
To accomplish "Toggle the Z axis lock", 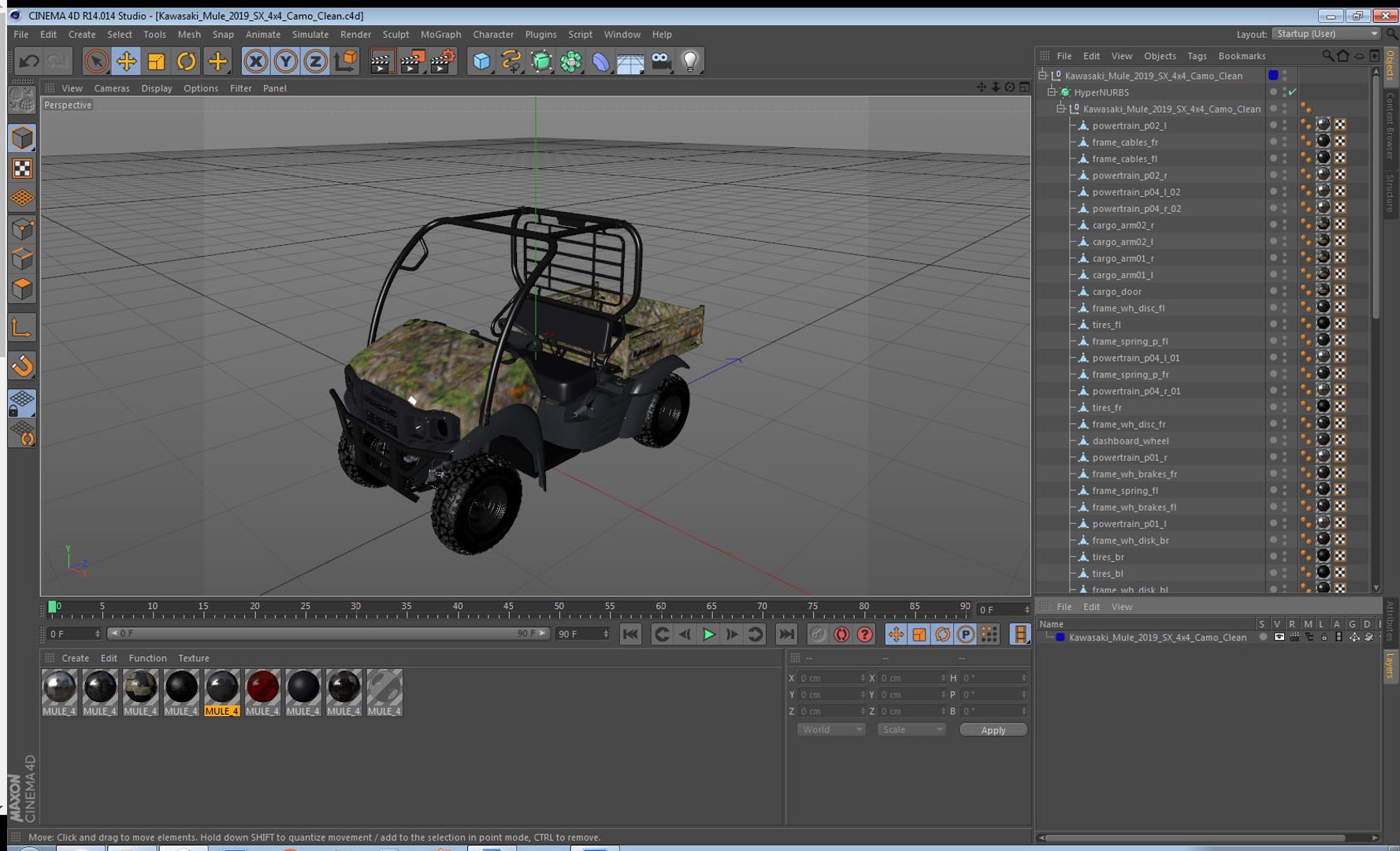I will (315, 61).
